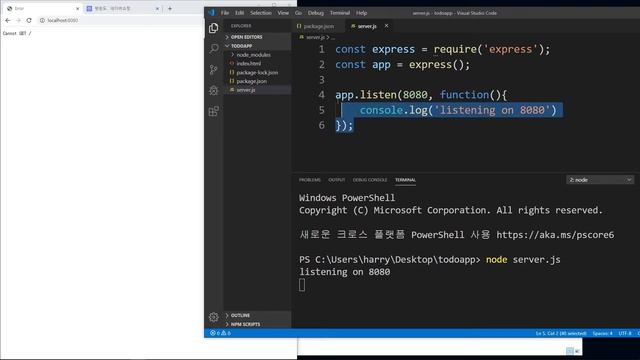Open the Selection menu
This screenshot has height=360, width=640.
tap(261, 13)
